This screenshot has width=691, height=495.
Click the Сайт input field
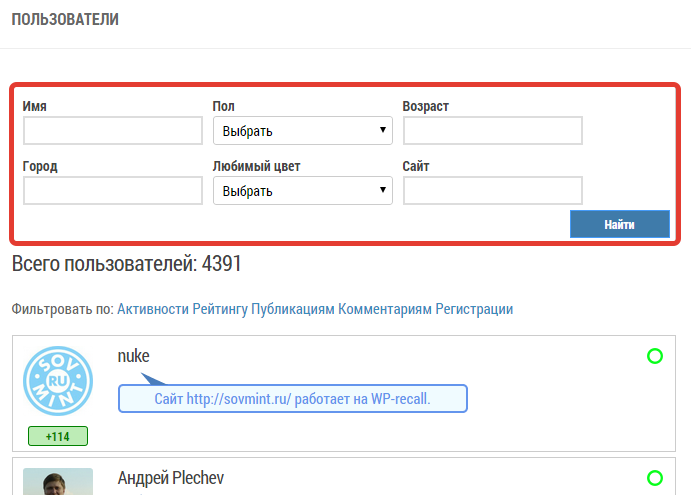[x=492, y=191]
